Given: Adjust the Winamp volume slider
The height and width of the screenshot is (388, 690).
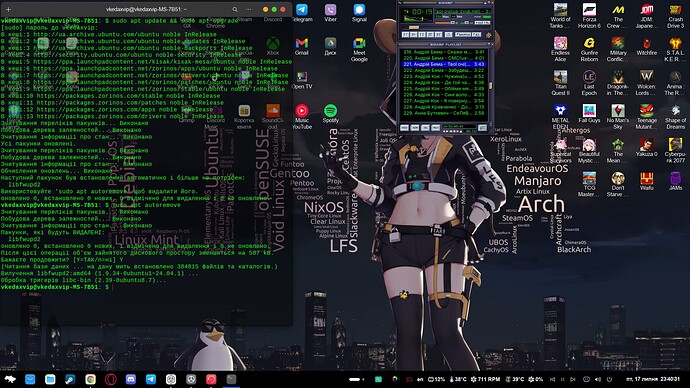Looking at the screenshot, I should click(x=445, y=23).
